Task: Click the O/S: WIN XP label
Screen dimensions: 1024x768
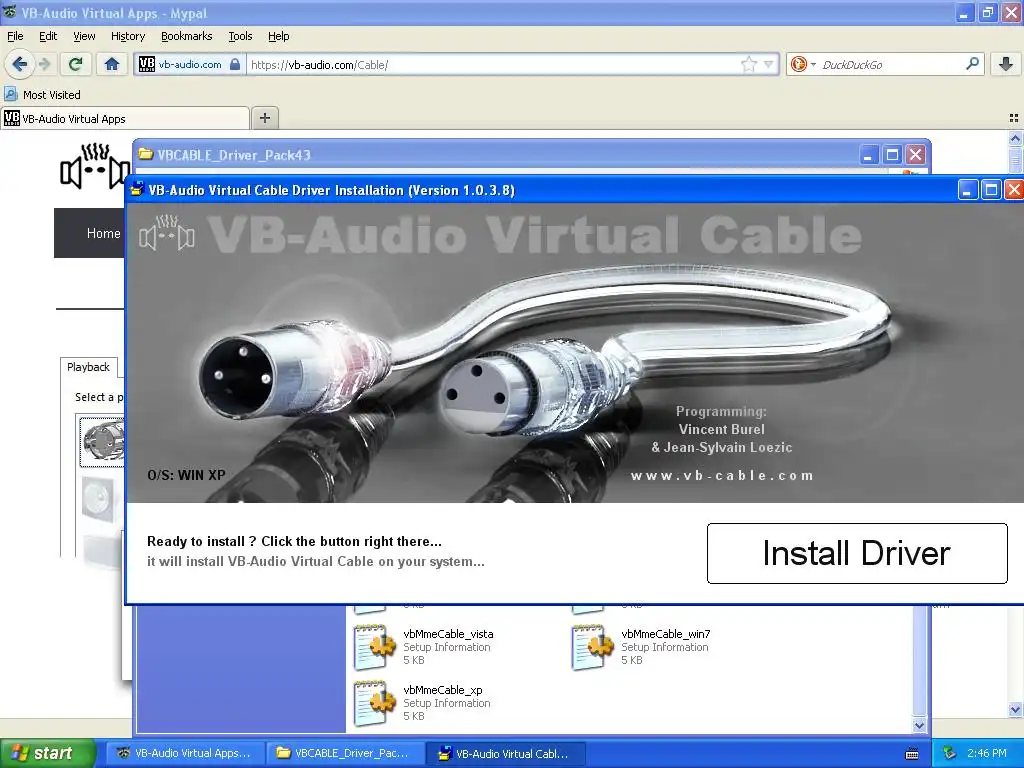Action: (x=186, y=475)
